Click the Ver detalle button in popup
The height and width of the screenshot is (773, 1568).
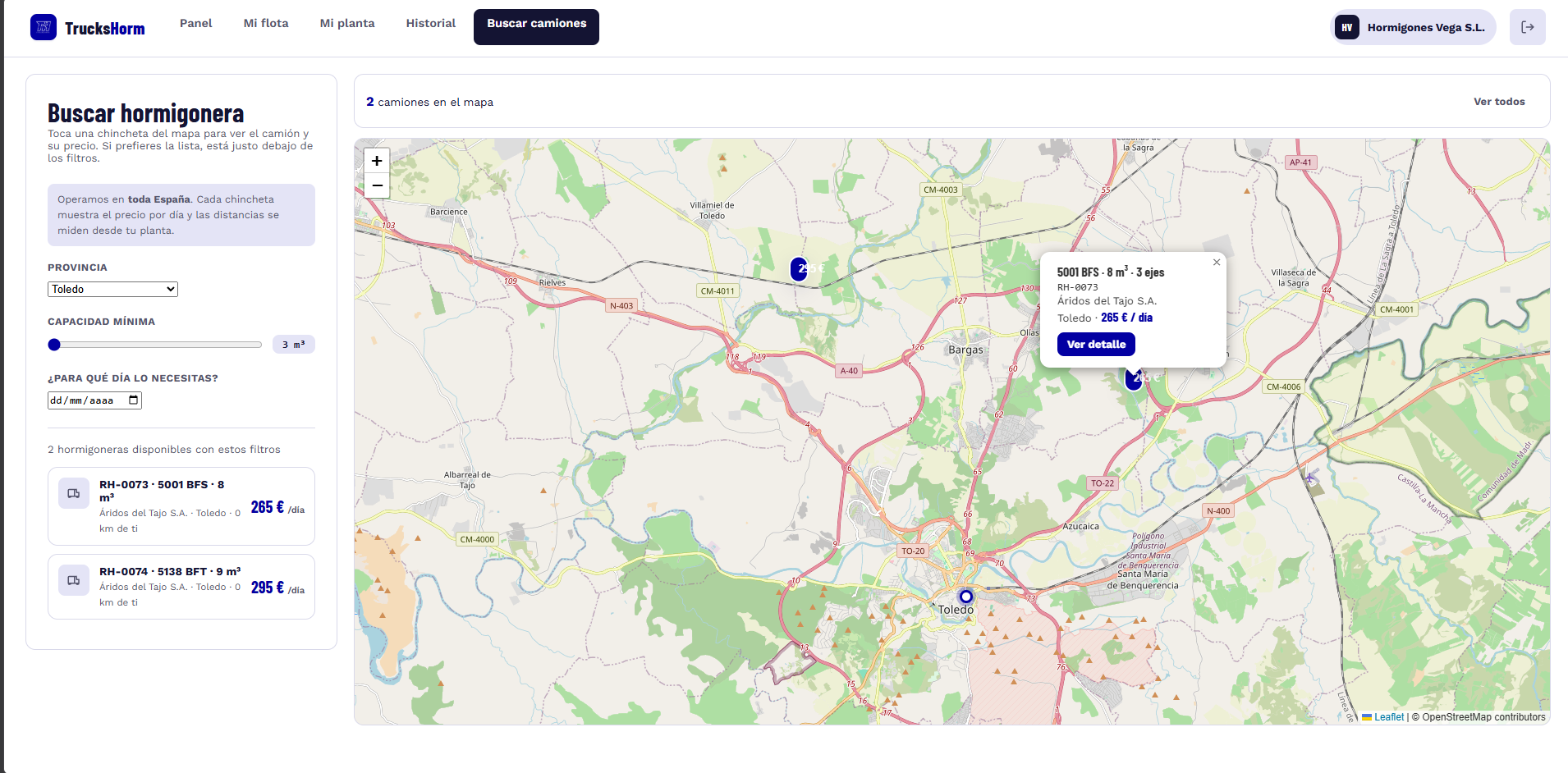click(1096, 345)
